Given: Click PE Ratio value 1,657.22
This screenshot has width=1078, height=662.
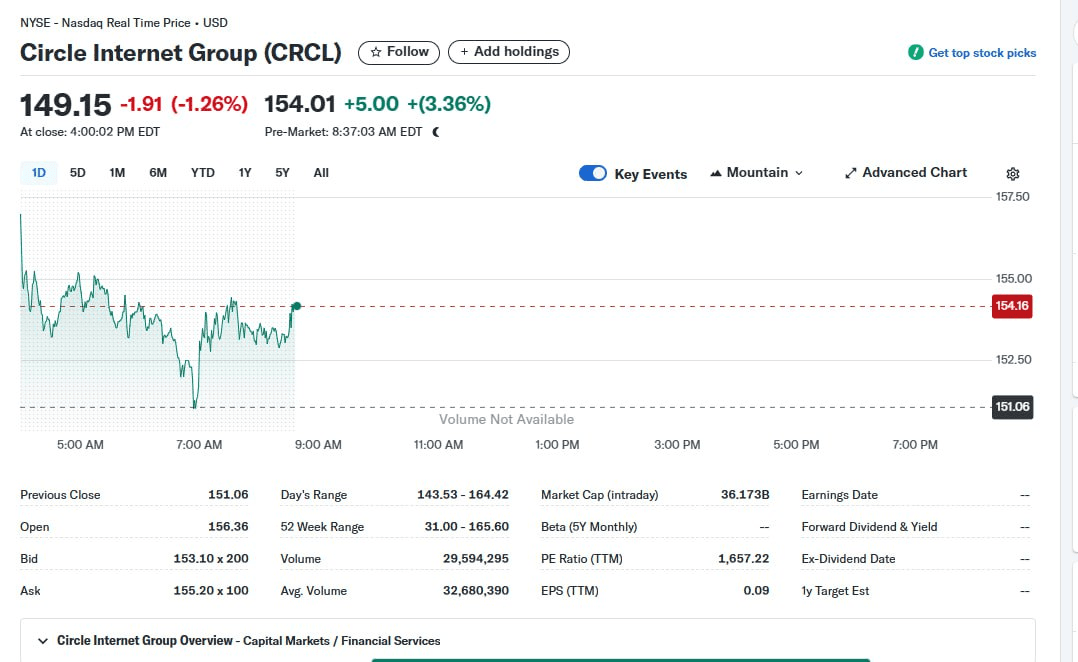Looking at the screenshot, I should click(744, 559).
